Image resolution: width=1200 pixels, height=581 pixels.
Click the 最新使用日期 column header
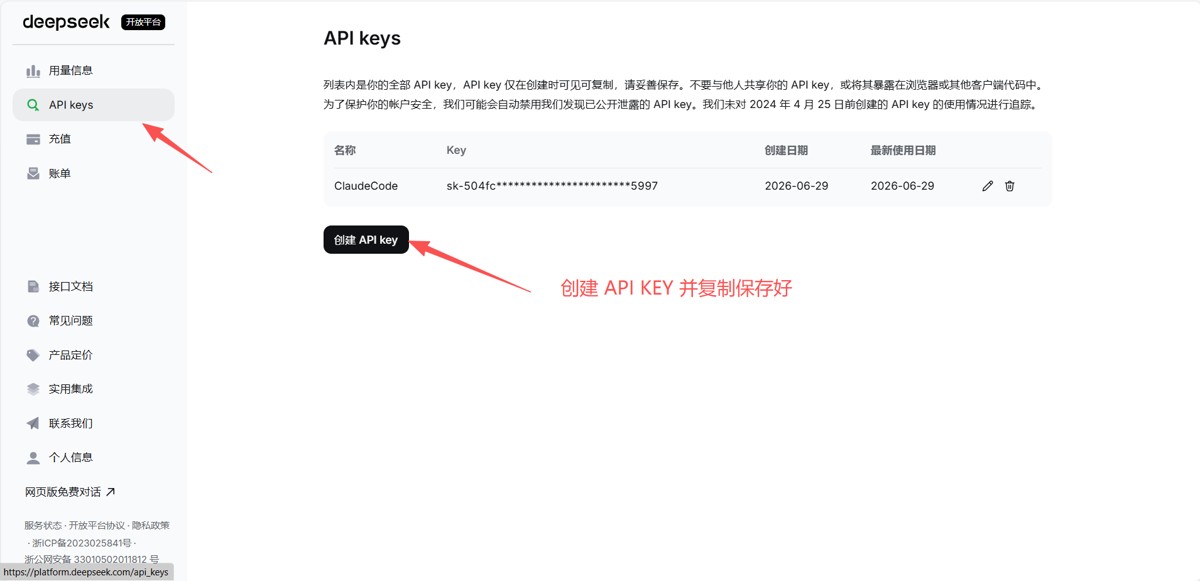click(903, 150)
